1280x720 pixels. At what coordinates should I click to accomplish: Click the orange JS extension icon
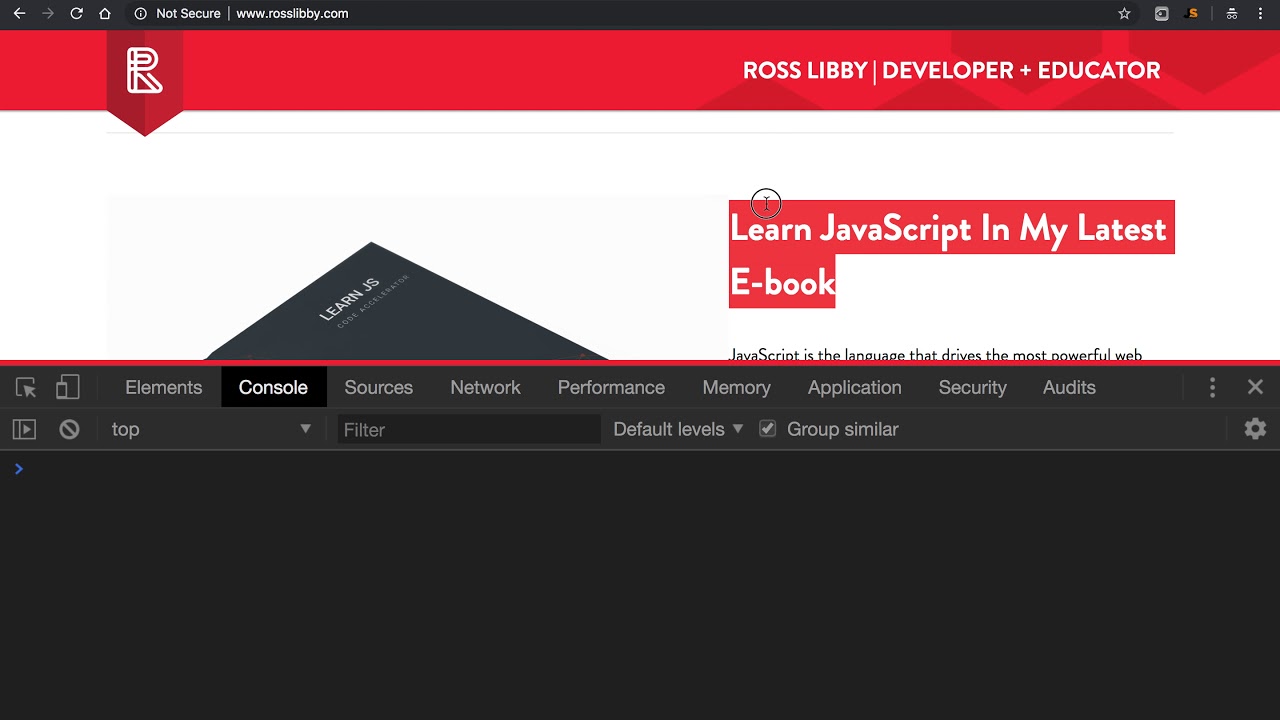pyautogui.click(x=1191, y=14)
